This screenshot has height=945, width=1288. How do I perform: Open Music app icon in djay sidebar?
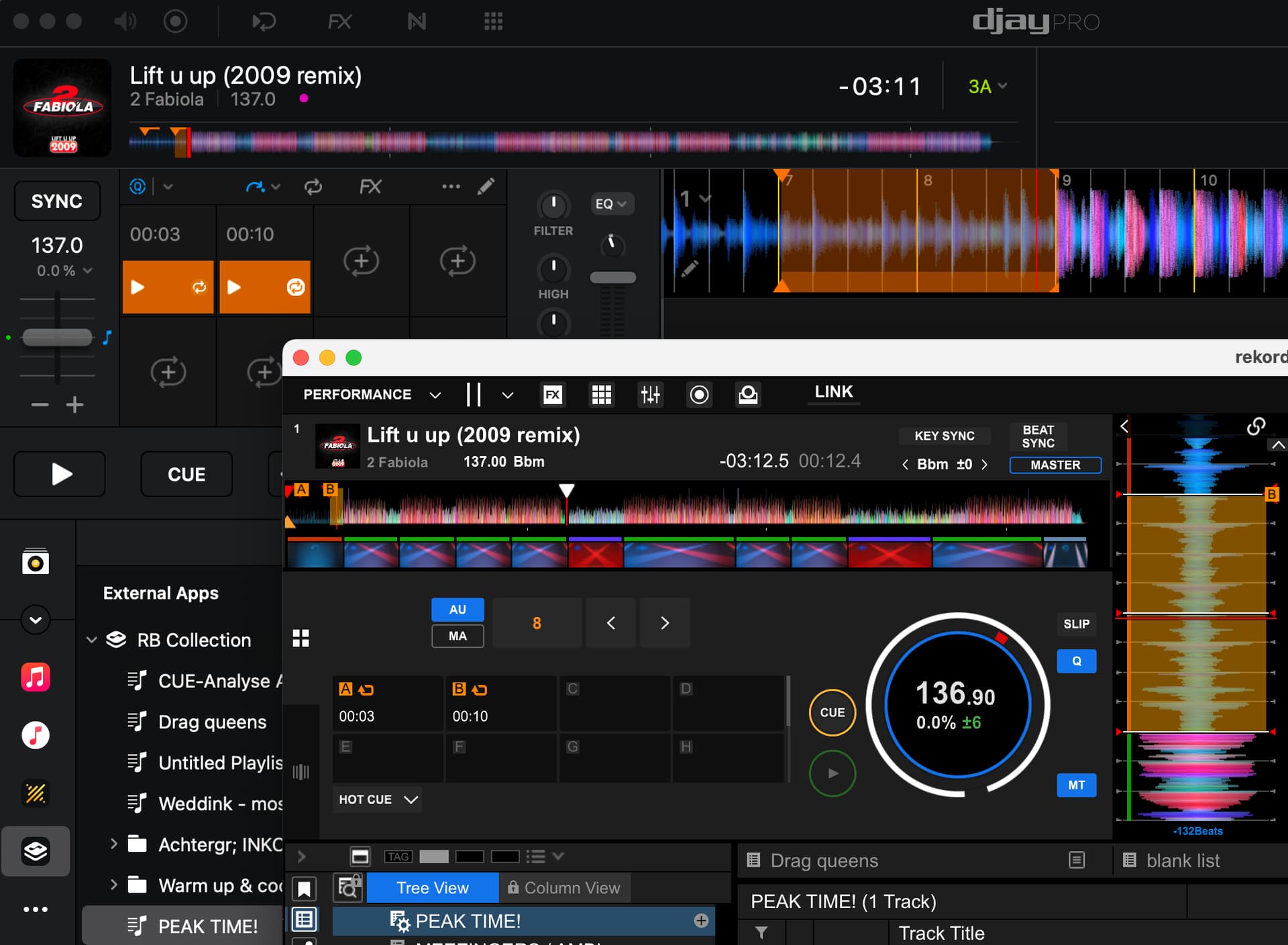36,677
